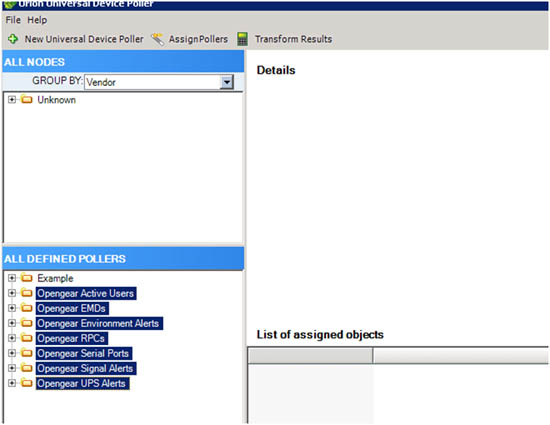
Task: Click the Details heading
Action: click(x=276, y=70)
